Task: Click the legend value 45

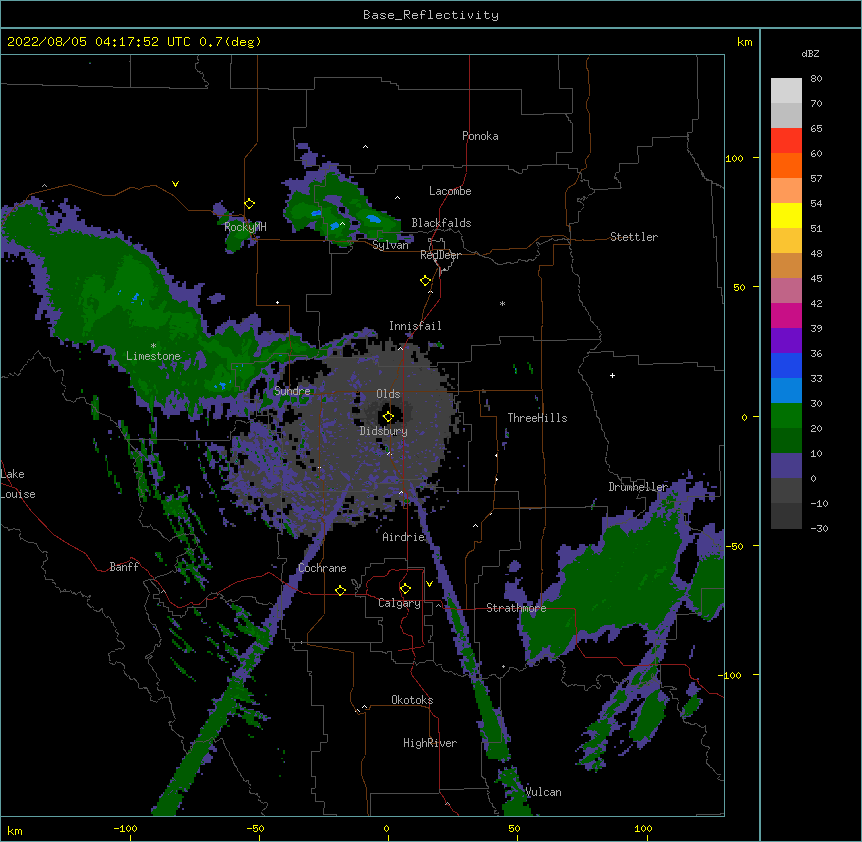Action: point(816,279)
